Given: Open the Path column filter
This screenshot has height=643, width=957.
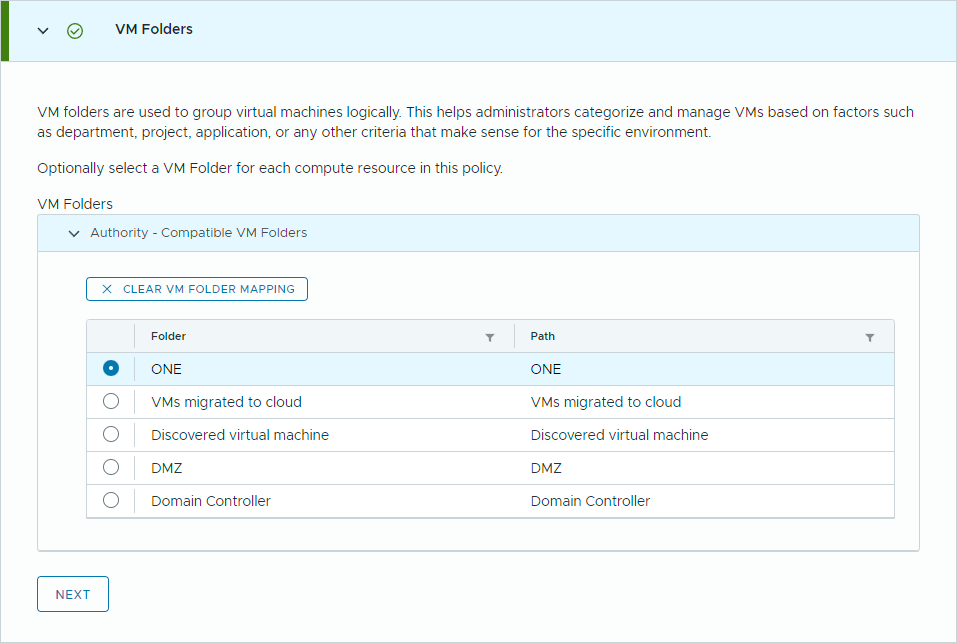Looking at the screenshot, I should click(x=870, y=337).
